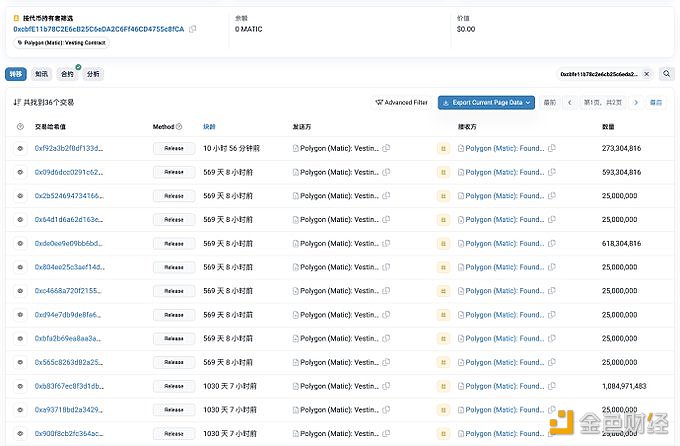
Task: Copy sender address in 0x2b524694734166 row
Action: tap(386, 196)
